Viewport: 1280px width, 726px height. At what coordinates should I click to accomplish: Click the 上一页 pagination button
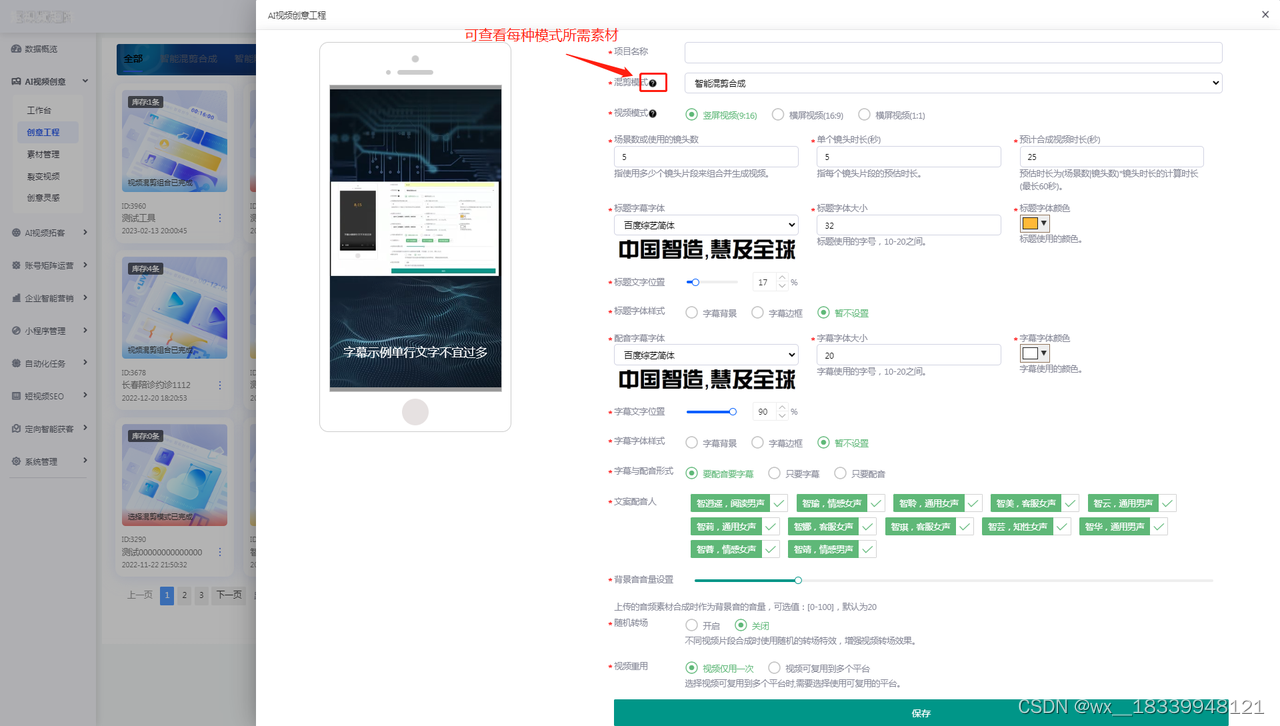[x=140, y=595]
